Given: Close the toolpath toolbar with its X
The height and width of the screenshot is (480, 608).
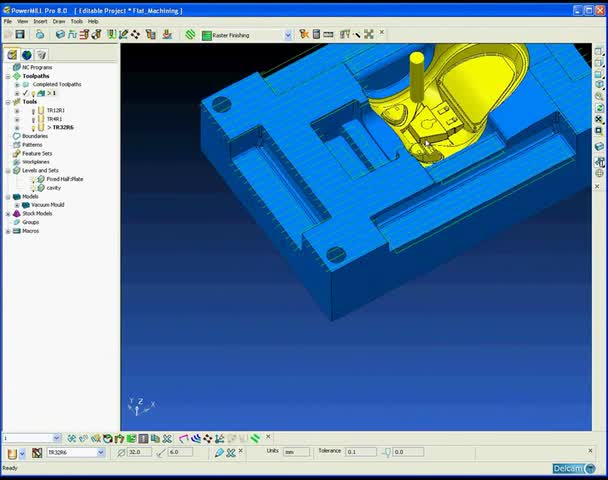Looking at the screenshot, I should click(x=268, y=437).
